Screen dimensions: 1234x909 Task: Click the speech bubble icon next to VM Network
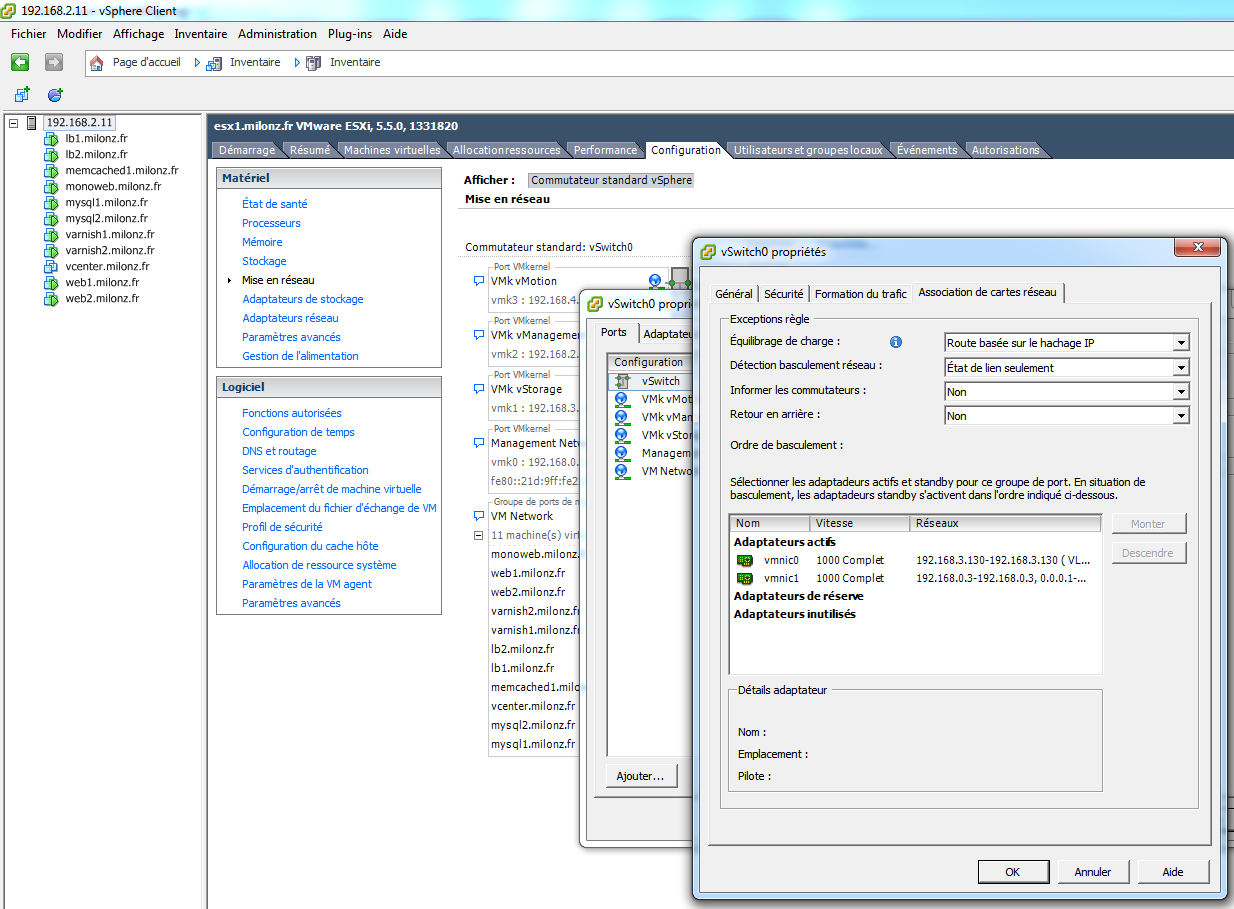click(479, 516)
